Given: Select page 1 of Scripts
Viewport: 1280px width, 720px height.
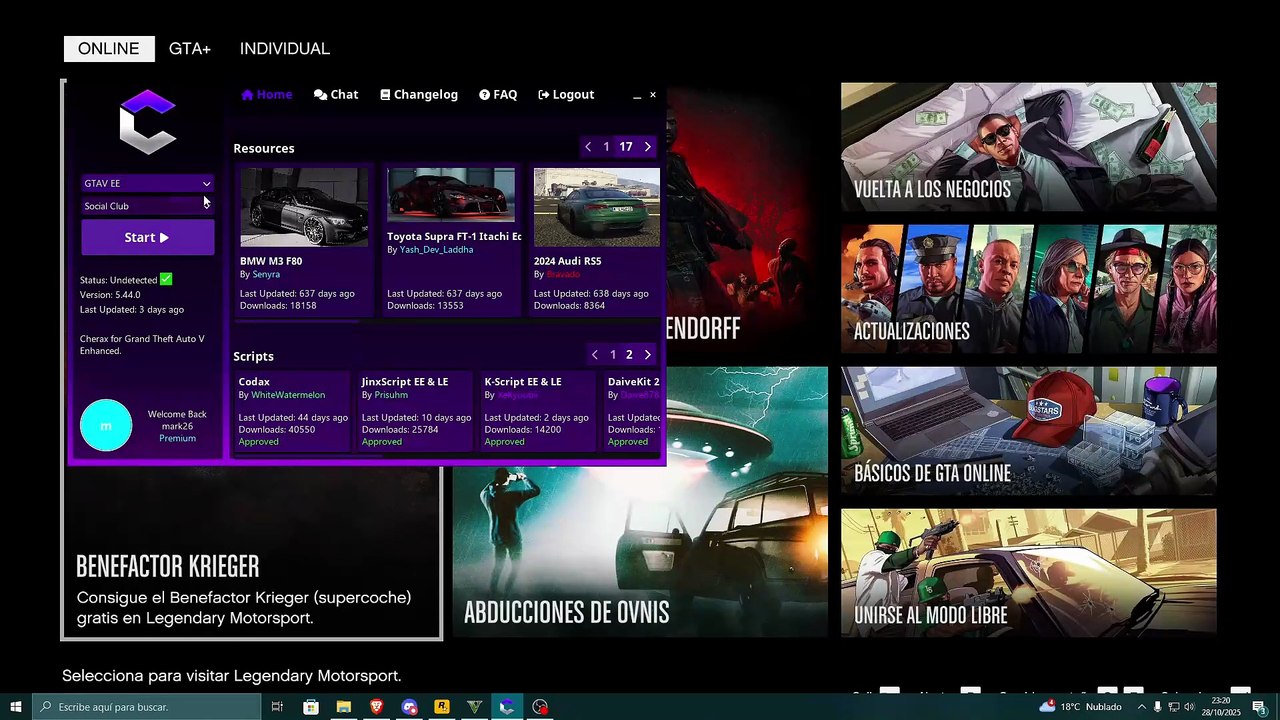Looking at the screenshot, I should 613,355.
